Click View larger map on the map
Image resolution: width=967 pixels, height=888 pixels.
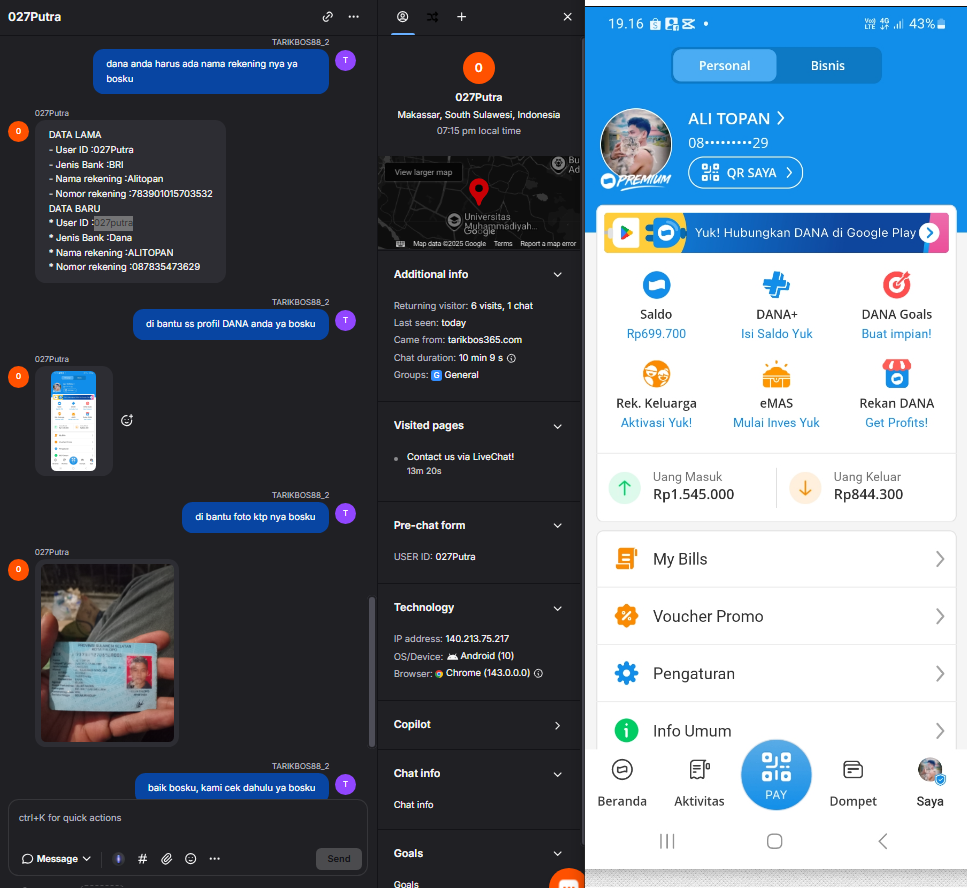424,172
